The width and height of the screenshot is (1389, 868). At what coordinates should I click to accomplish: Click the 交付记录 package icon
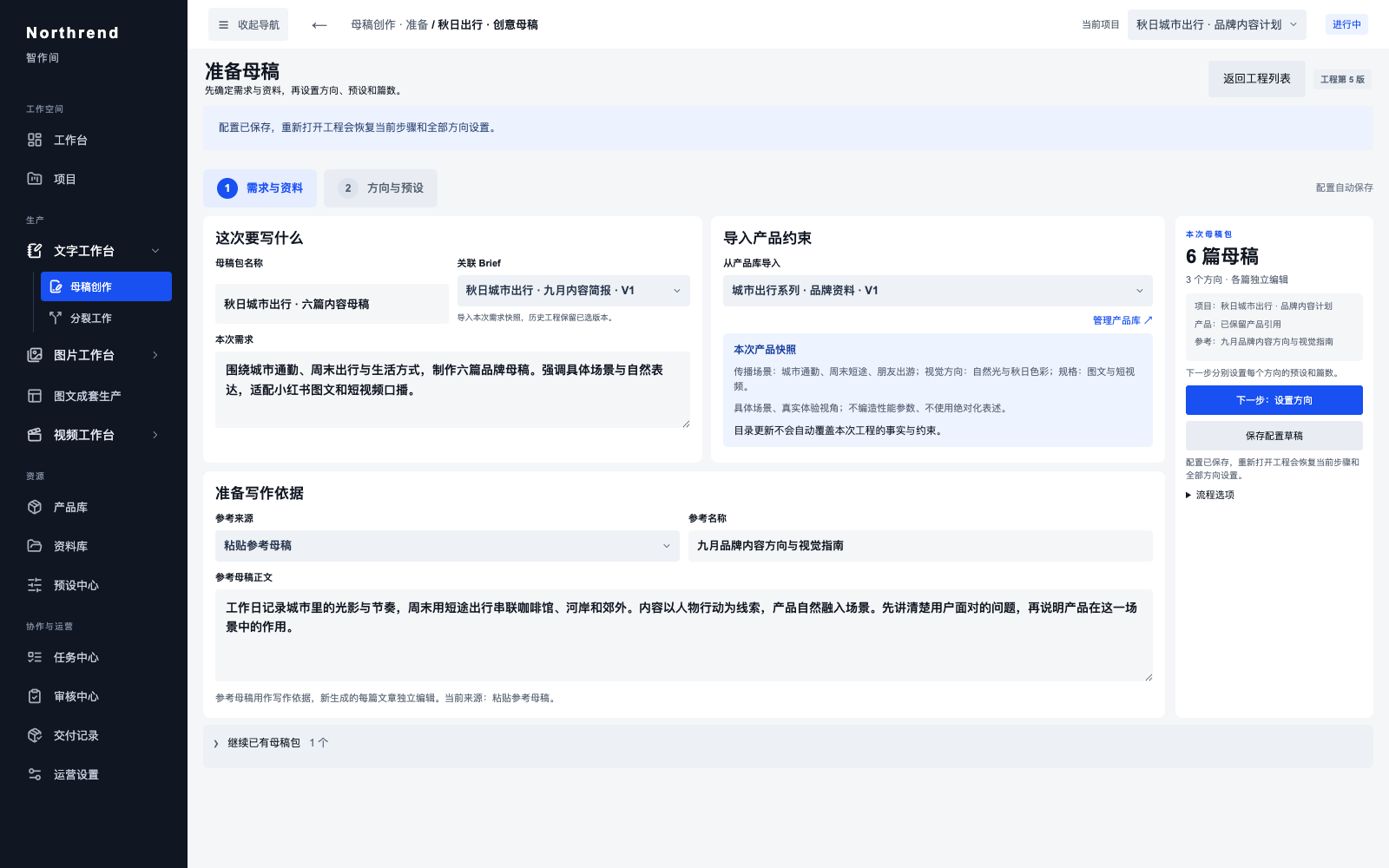click(x=35, y=735)
